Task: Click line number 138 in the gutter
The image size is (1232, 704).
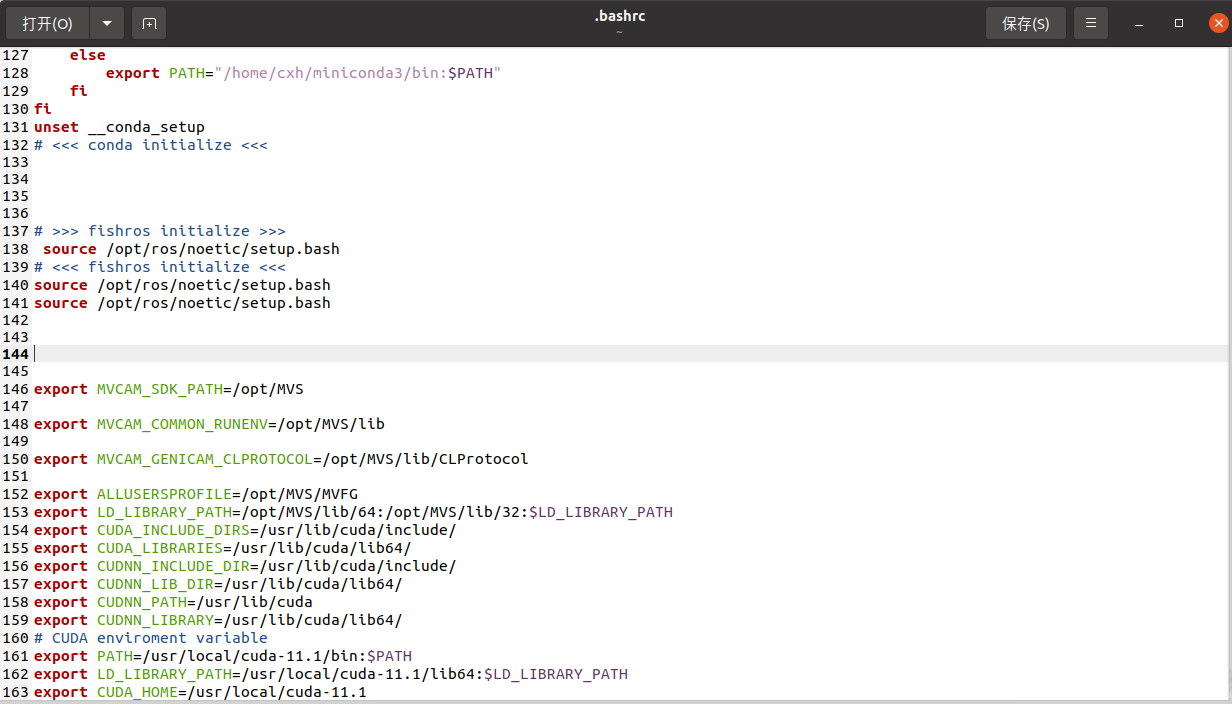Action: [x=15, y=249]
